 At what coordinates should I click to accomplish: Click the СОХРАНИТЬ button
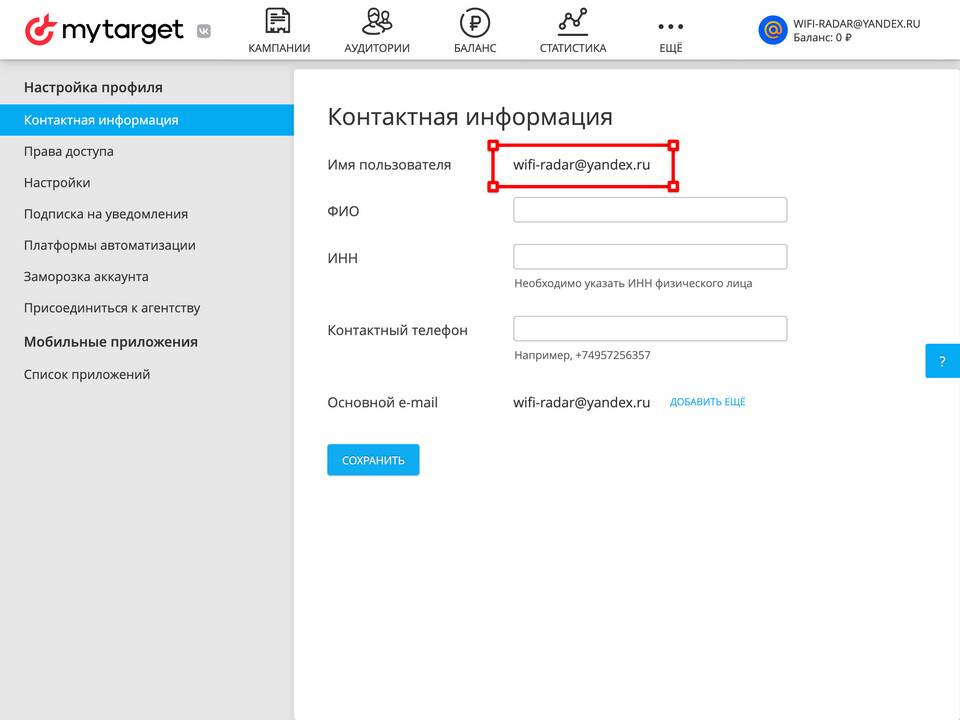tap(373, 460)
